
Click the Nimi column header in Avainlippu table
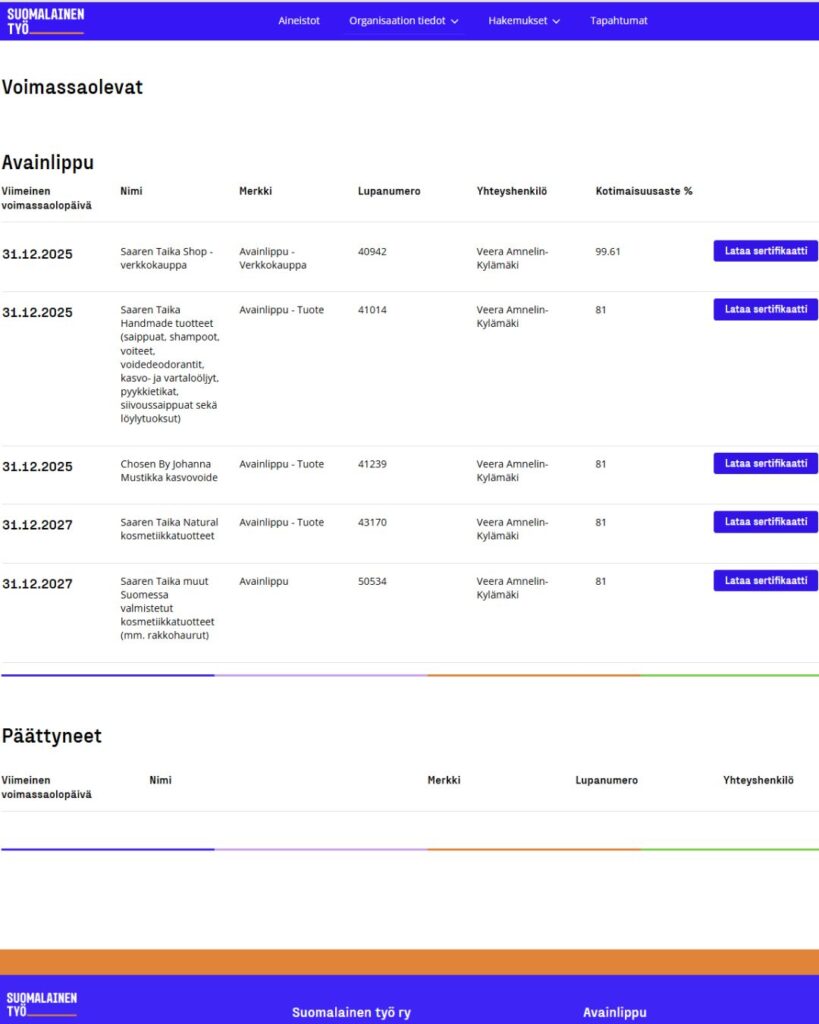131,191
